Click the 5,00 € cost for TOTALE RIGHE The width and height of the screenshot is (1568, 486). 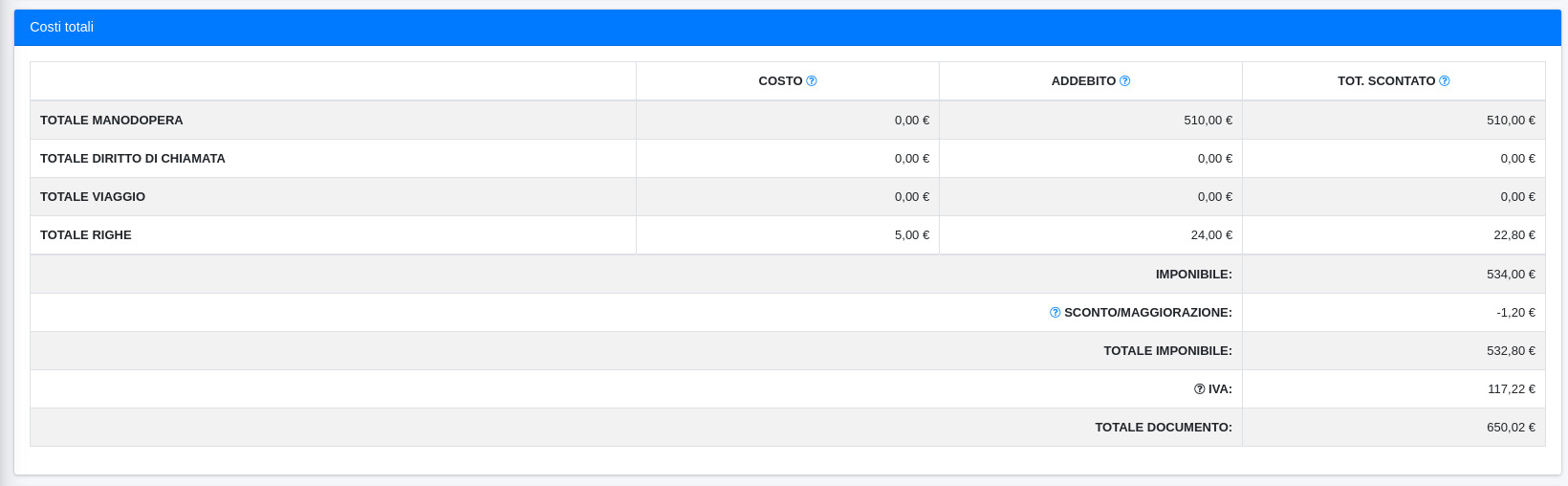click(911, 235)
